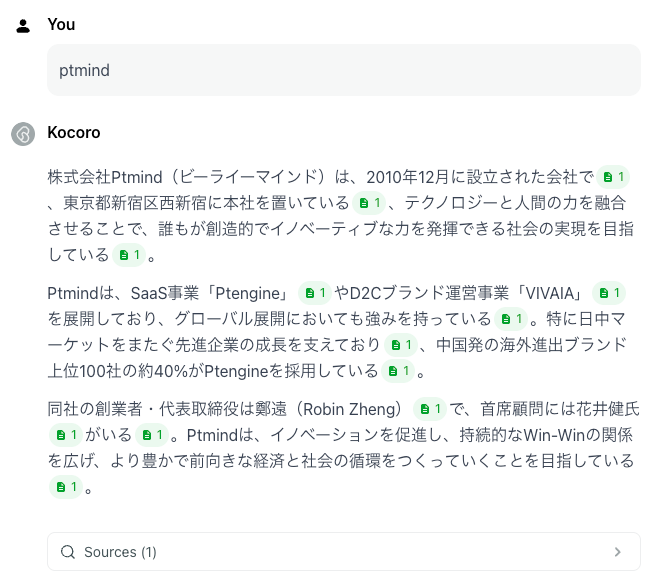The width and height of the screenshot is (660, 588).
Task: Click the citation badge after Ptengineを採用している
Action: click(397, 371)
